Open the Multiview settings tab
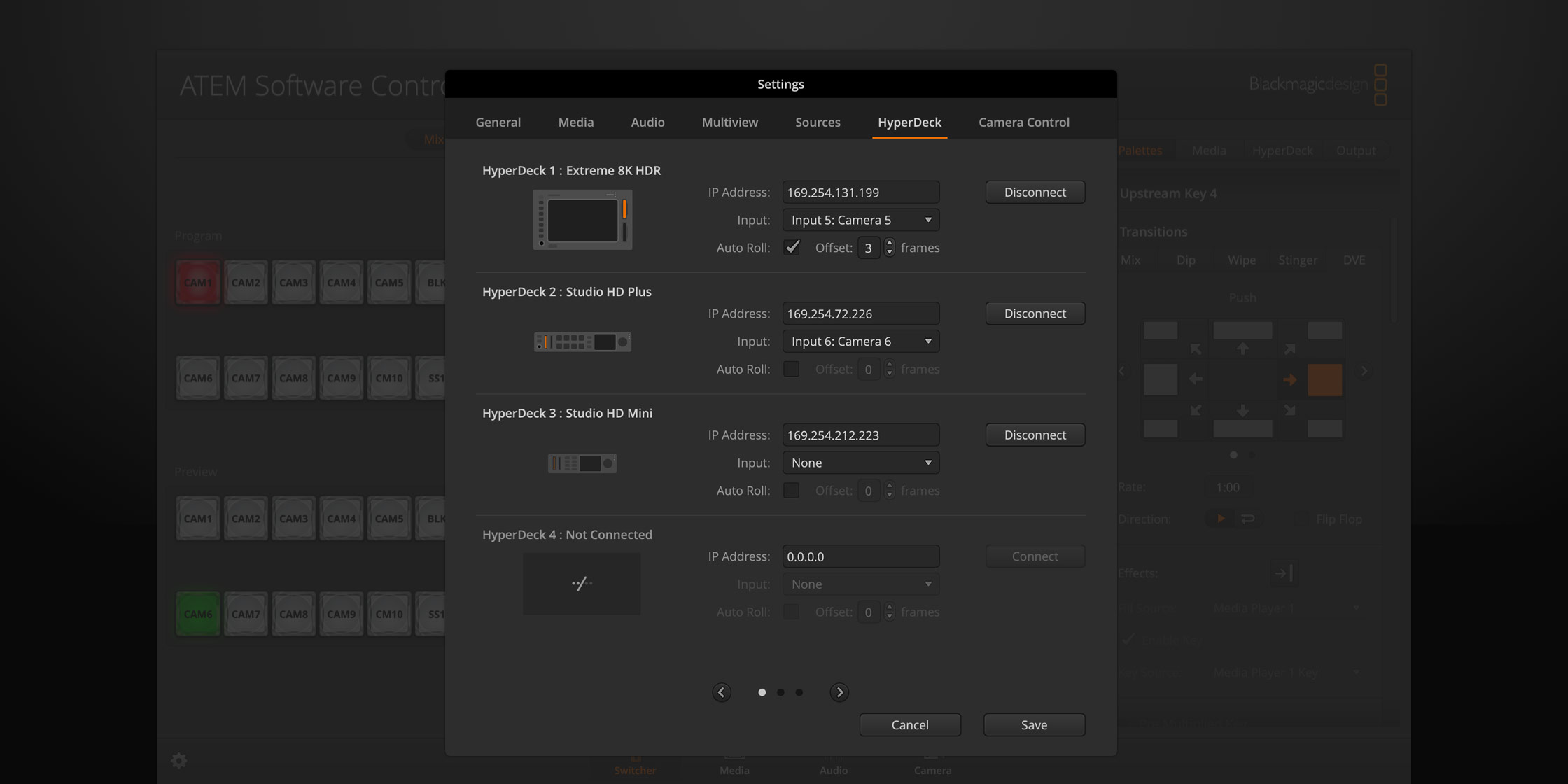 pyautogui.click(x=729, y=122)
